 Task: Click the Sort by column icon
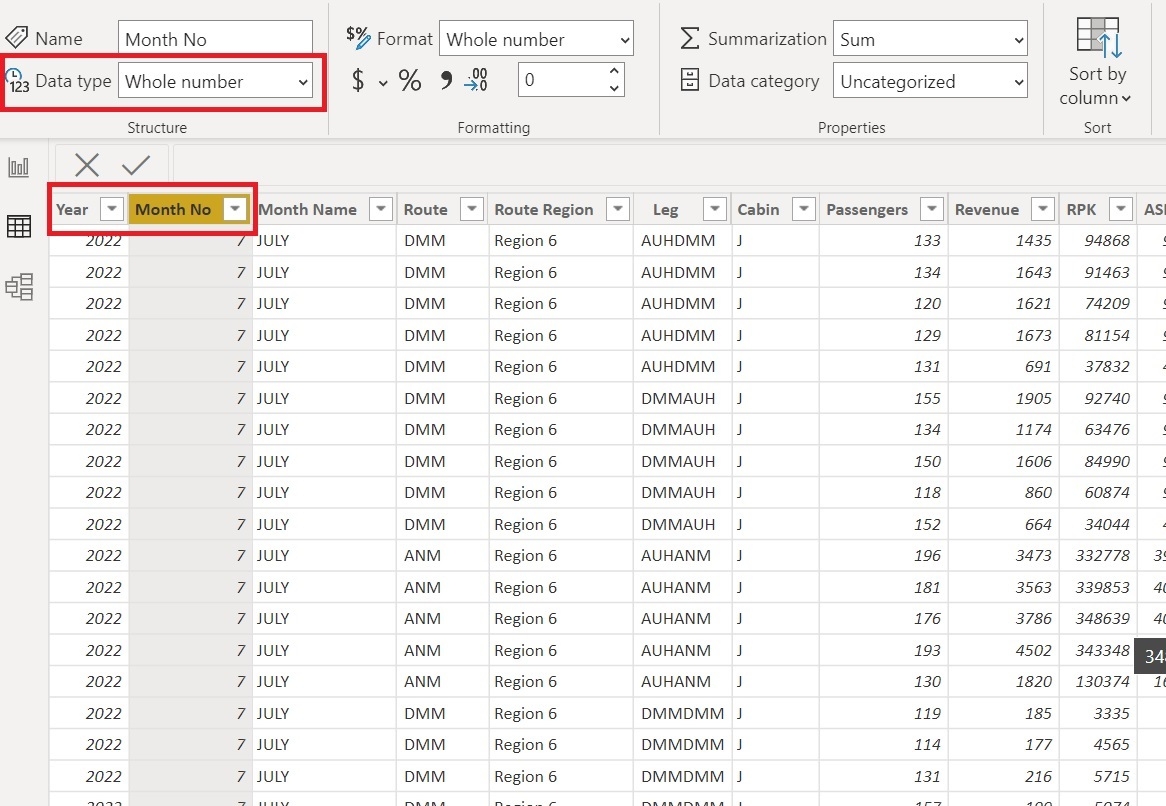[x=1098, y=38]
